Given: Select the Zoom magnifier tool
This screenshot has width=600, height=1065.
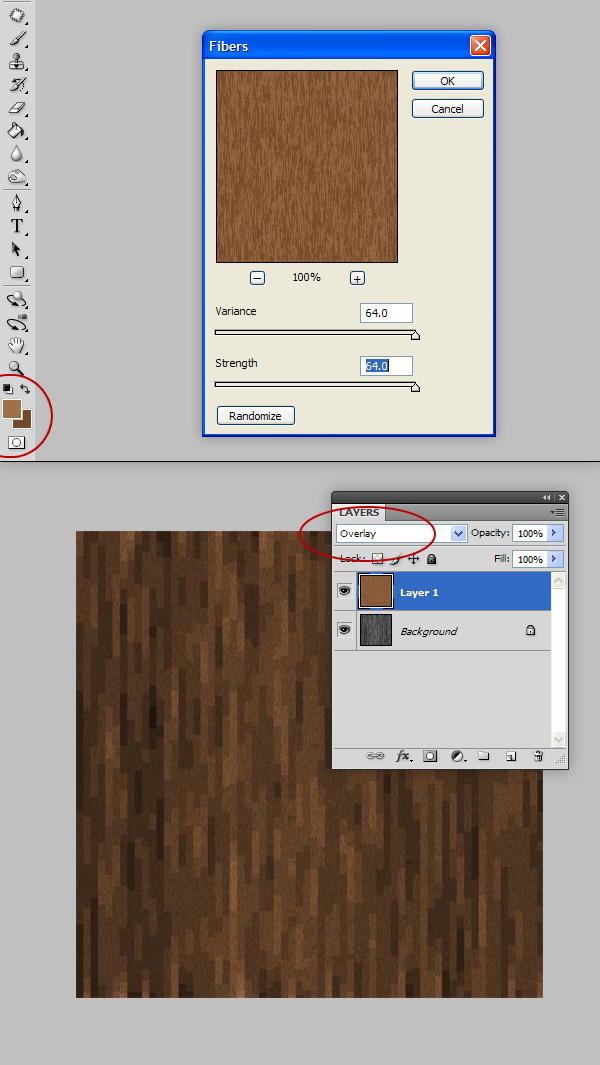Looking at the screenshot, I should click(x=17, y=369).
